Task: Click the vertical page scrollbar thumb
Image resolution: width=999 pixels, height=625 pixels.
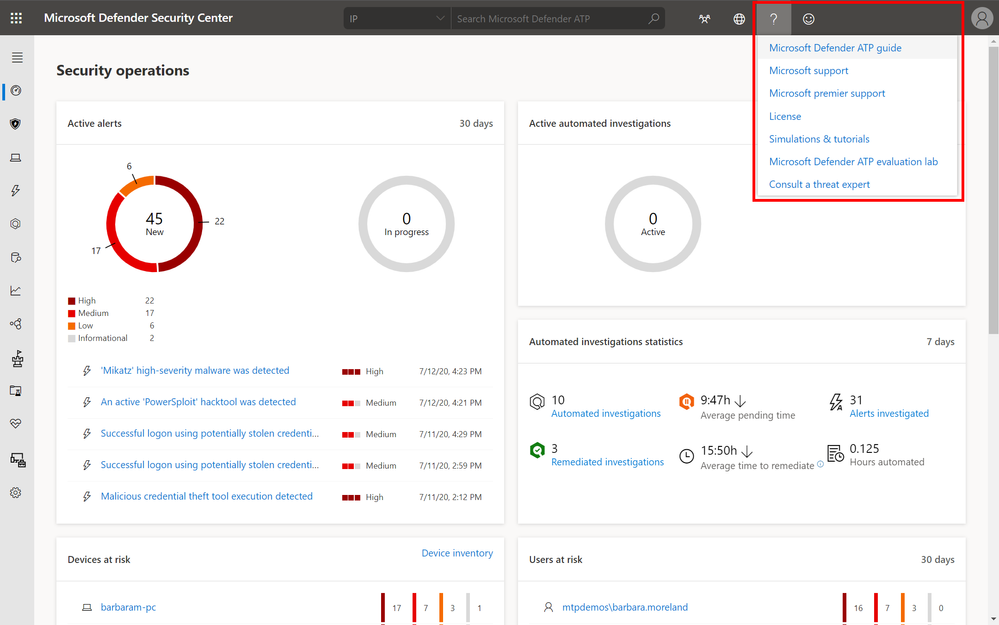Action: [993, 190]
